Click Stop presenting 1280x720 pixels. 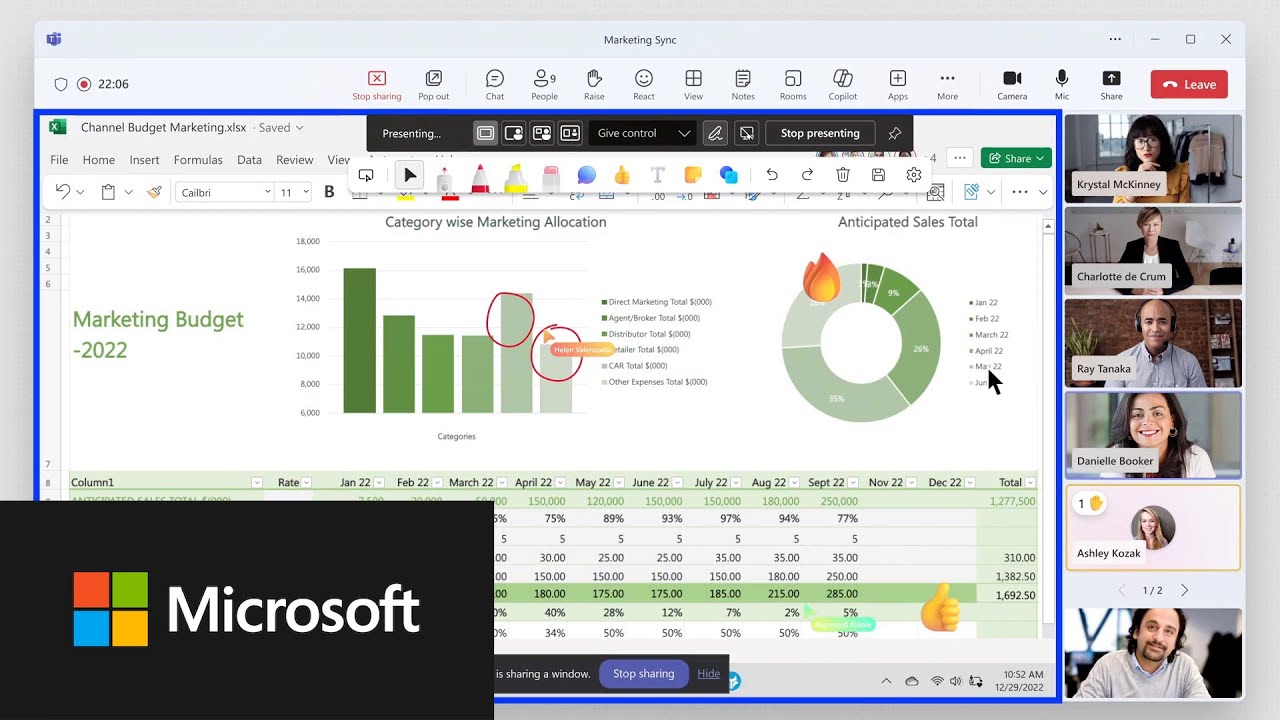[820, 133]
